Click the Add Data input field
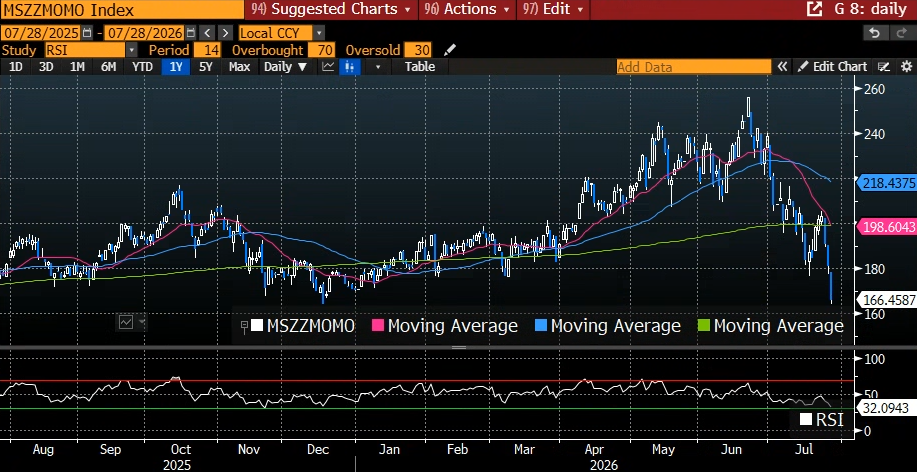917x472 pixels. (694, 67)
